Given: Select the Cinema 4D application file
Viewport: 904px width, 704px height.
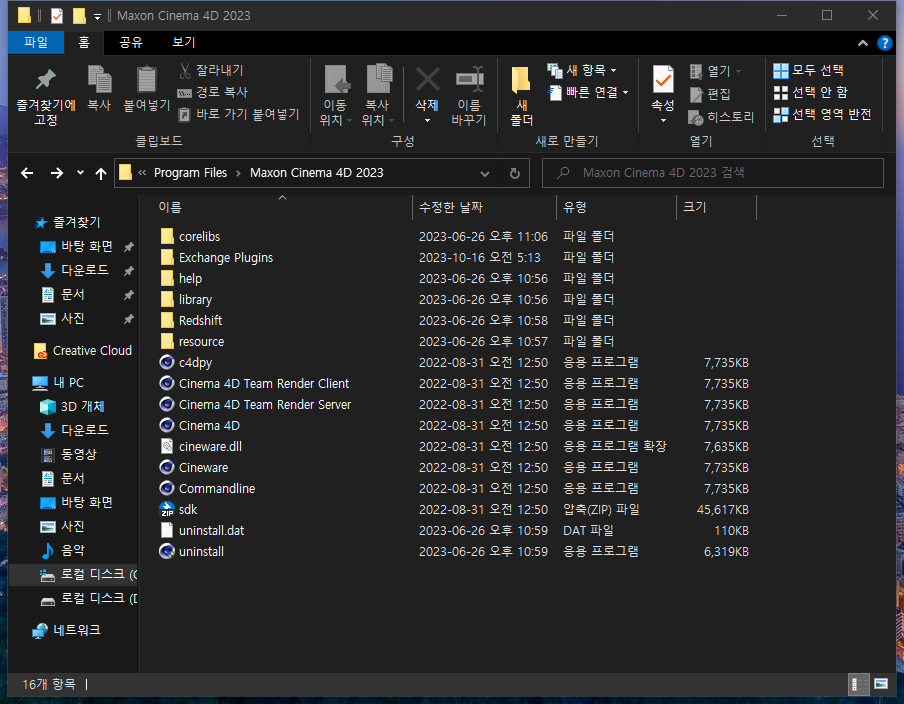Looking at the screenshot, I should tap(209, 426).
